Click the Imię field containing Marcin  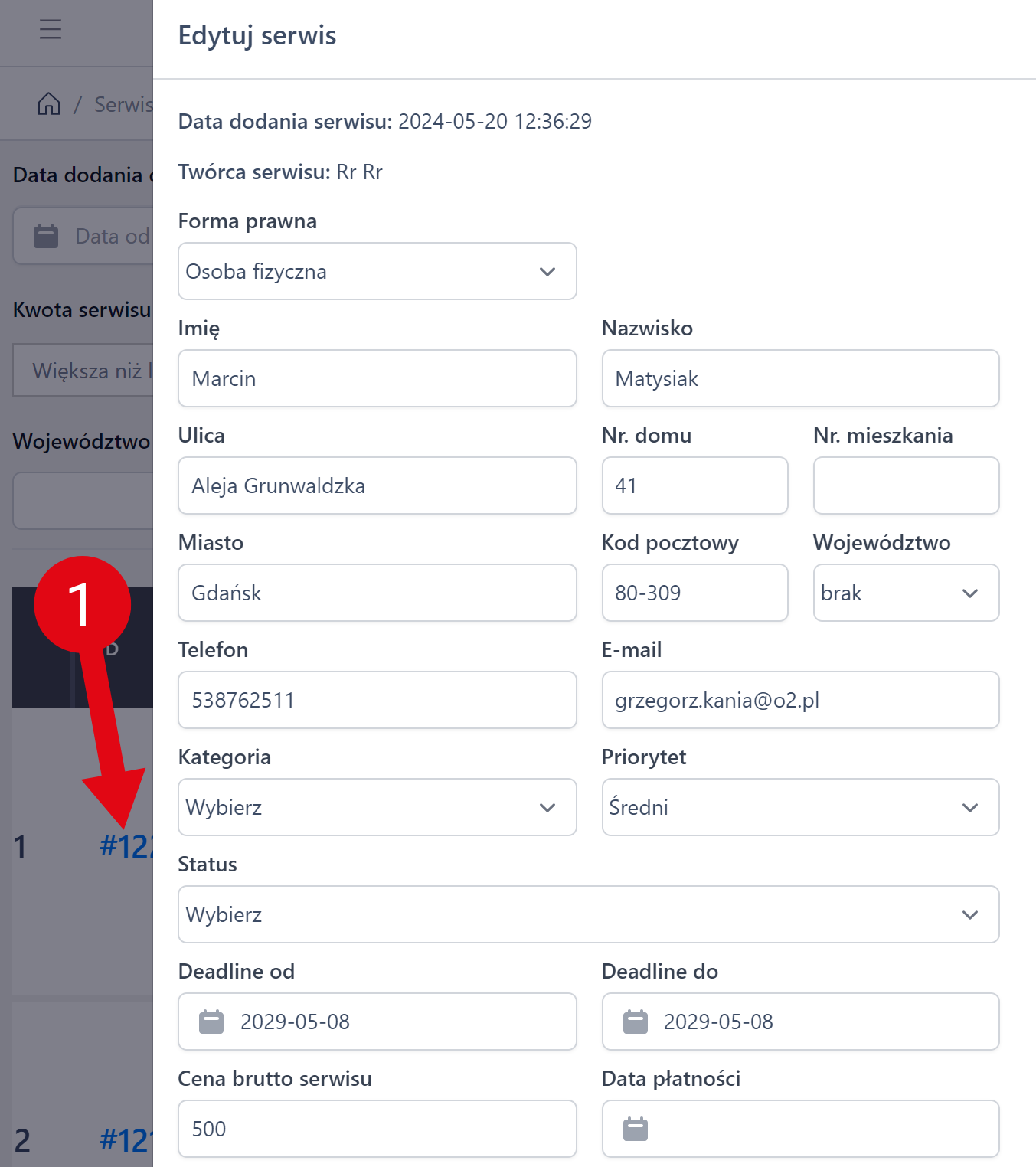pyautogui.click(x=377, y=378)
